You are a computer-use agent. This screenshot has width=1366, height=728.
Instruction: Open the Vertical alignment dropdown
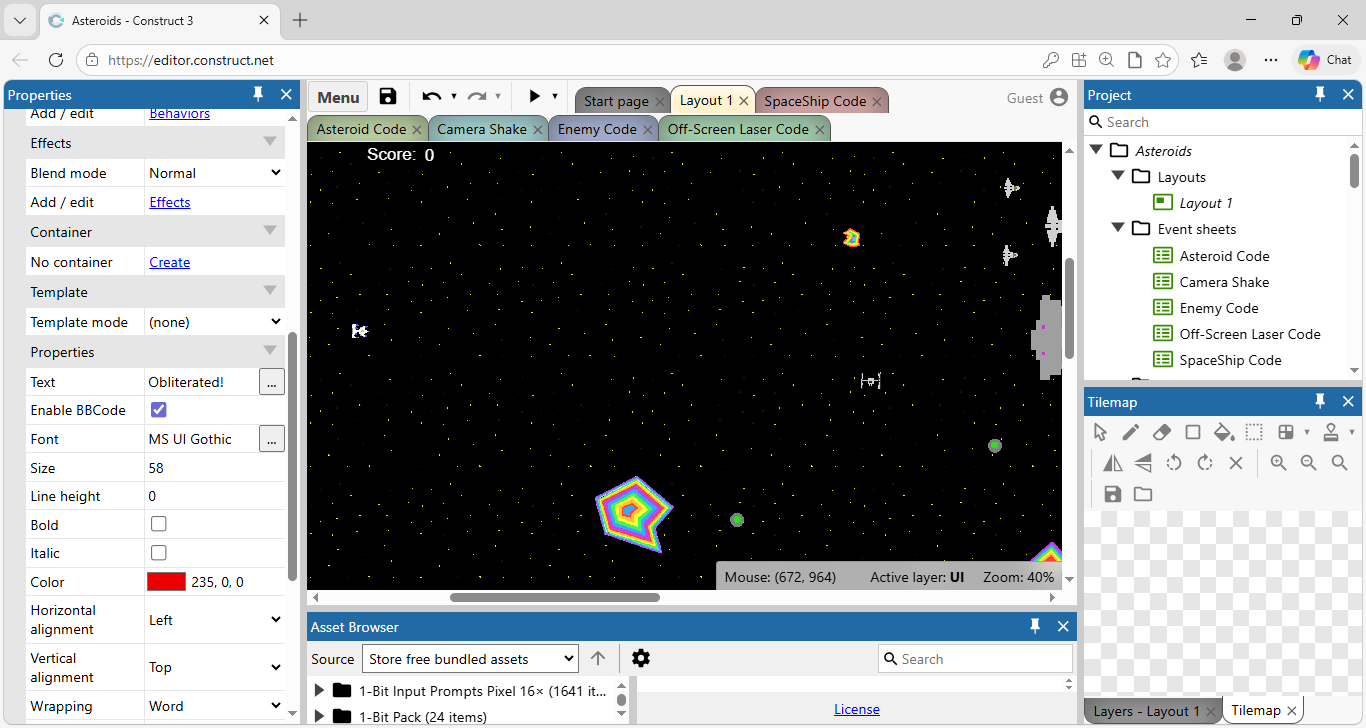pyautogui.click(x=215, y=667)
